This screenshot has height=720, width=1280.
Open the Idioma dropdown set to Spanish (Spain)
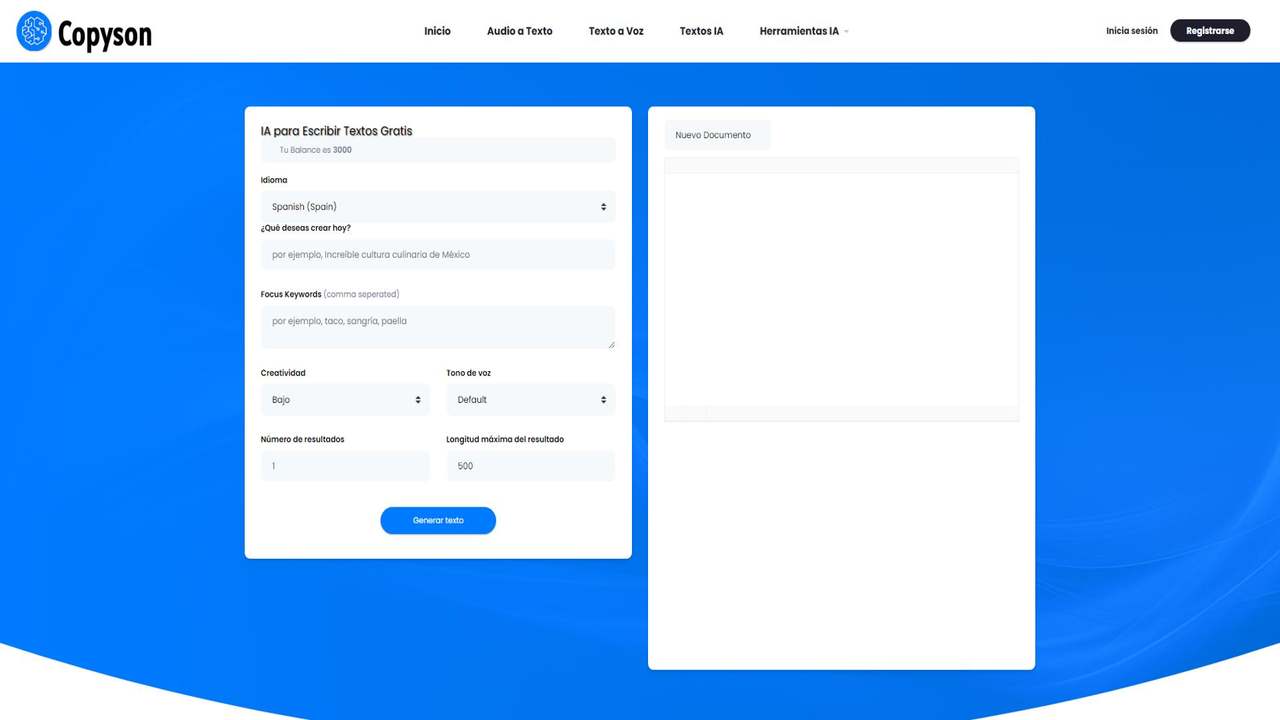pyautogui.click(x=438, y=207)
